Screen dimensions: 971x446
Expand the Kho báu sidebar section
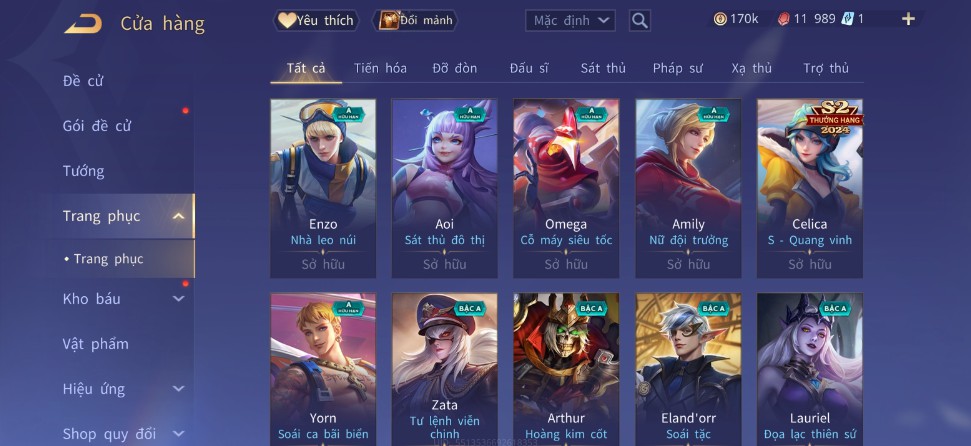[x=178, y=299]
